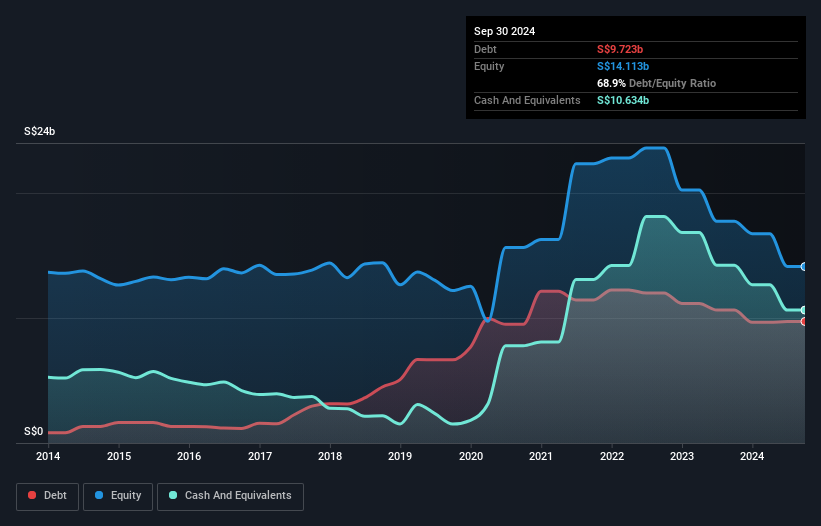Click Cash And Equivalents label in tooltip

point(527,100)
